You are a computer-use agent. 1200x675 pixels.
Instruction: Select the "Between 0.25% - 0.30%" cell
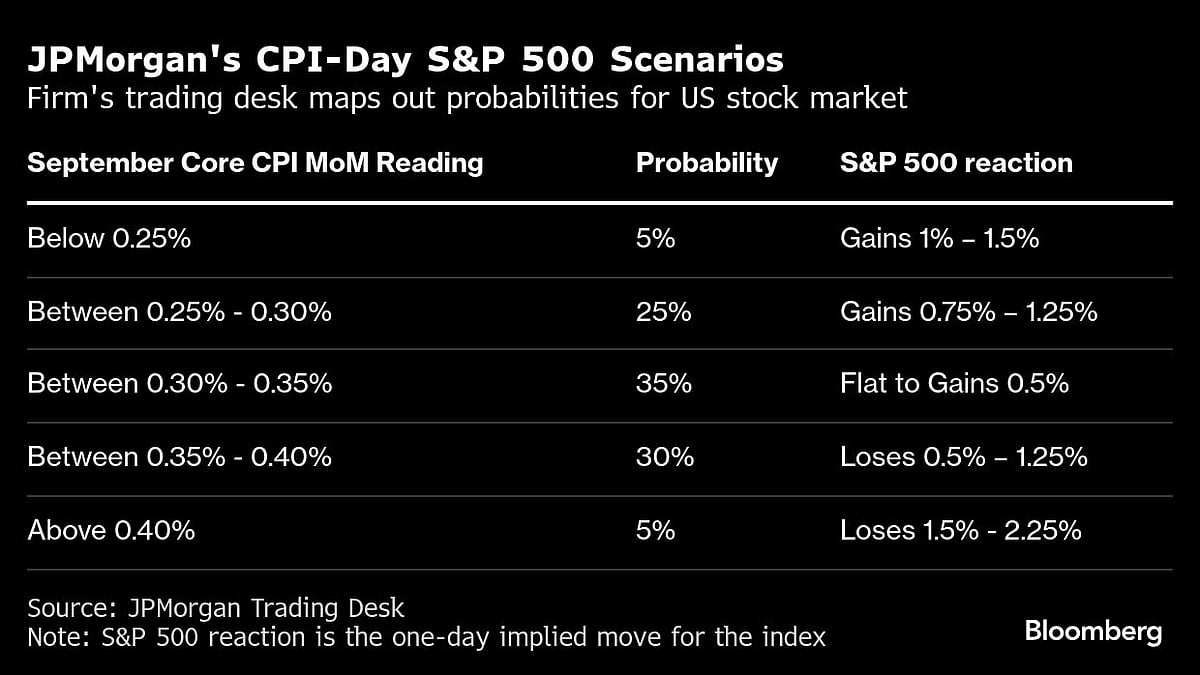pyautogui.click(x=179, y=312)
